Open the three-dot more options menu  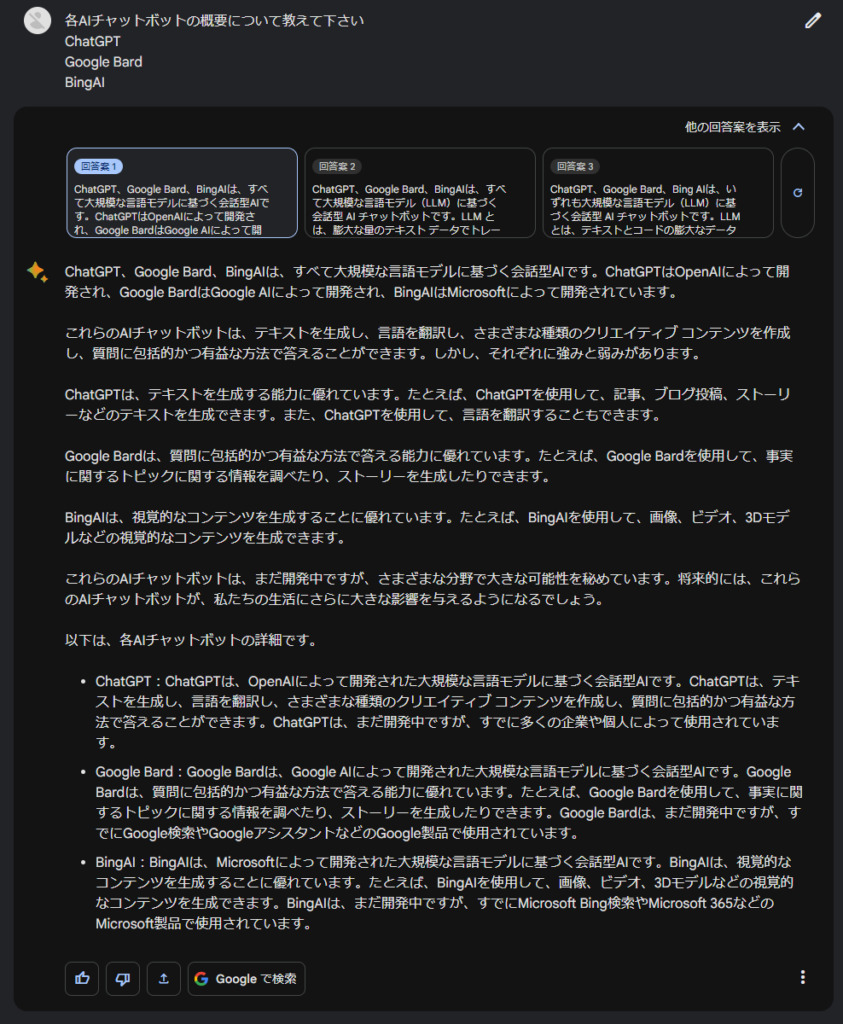(803, 977)
